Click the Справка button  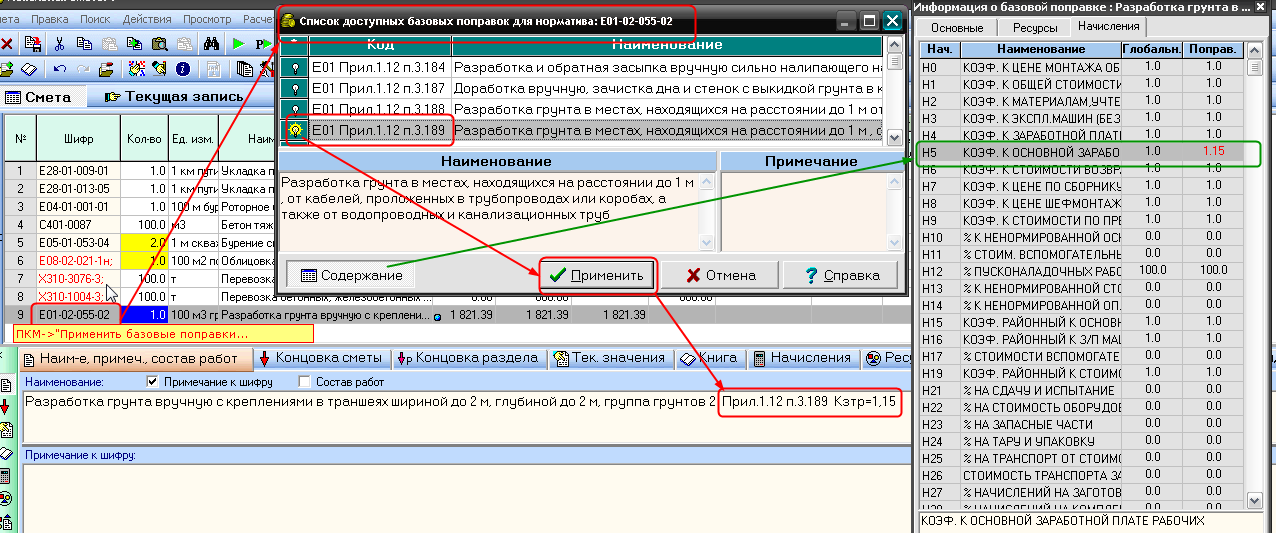coord(839,275)
